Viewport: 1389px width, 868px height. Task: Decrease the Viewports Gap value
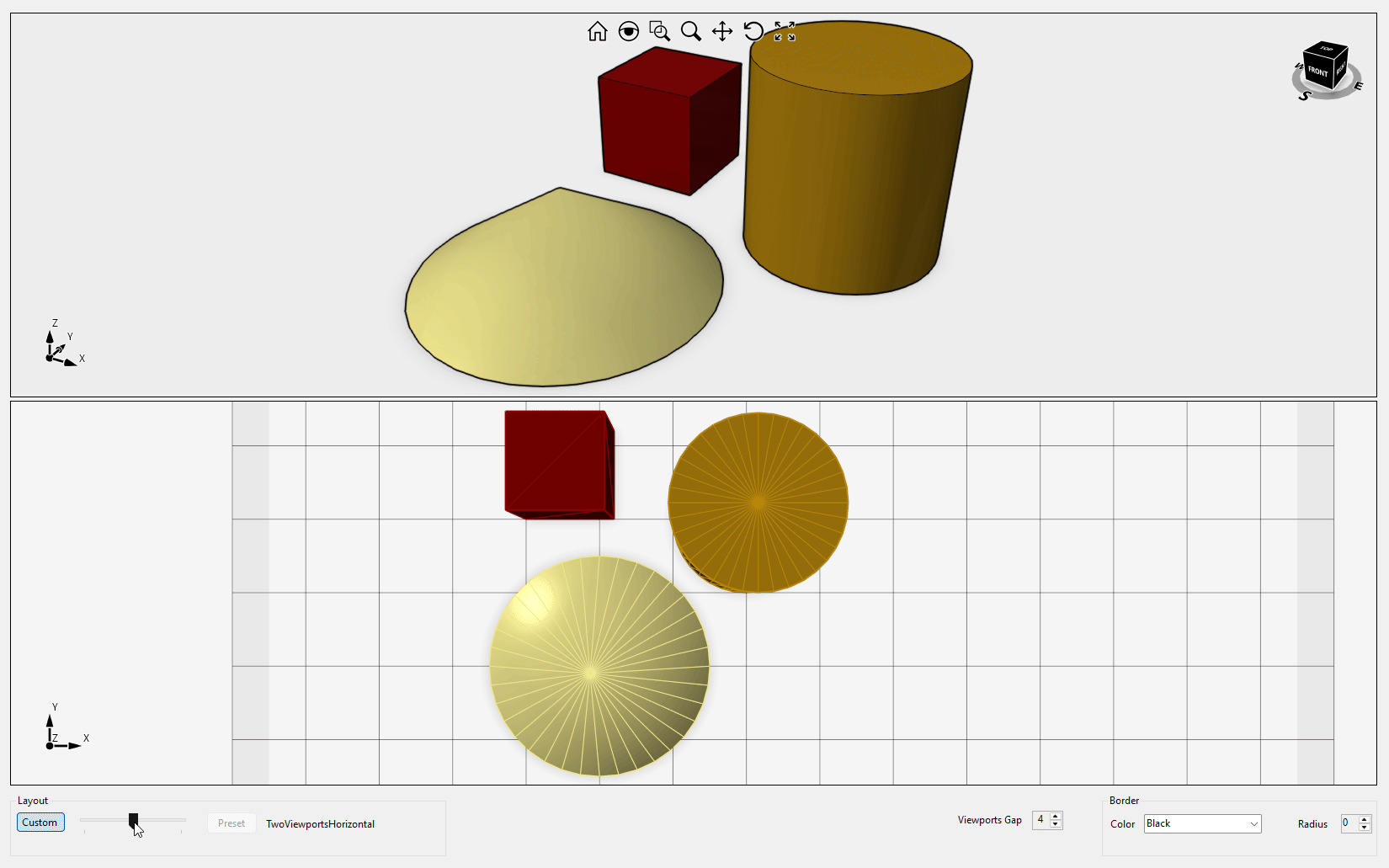pyautogui.click(x=1056, y=824)
